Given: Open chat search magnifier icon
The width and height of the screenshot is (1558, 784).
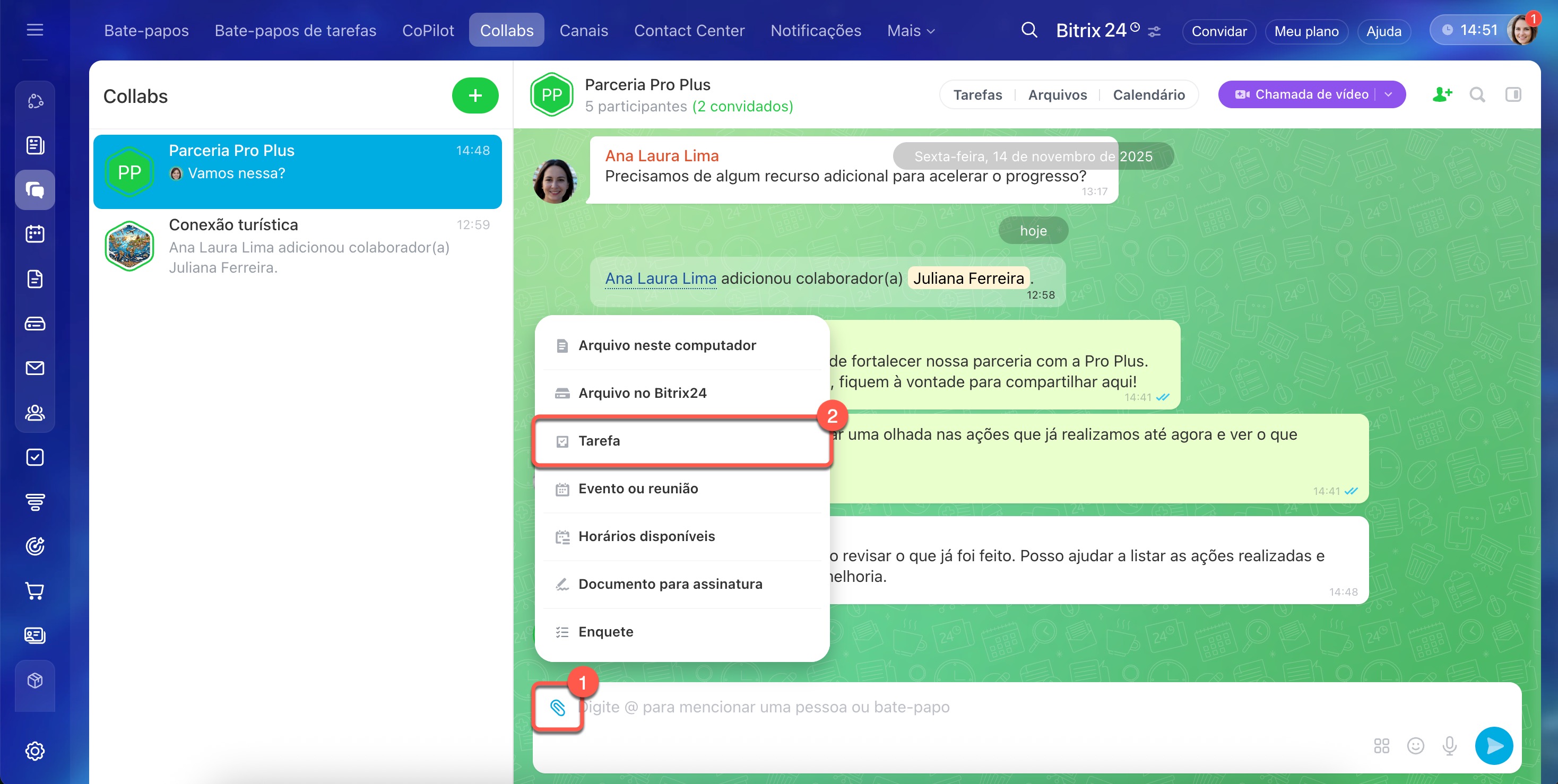Looking at the screenshot, I should [x=1477, y=94].
